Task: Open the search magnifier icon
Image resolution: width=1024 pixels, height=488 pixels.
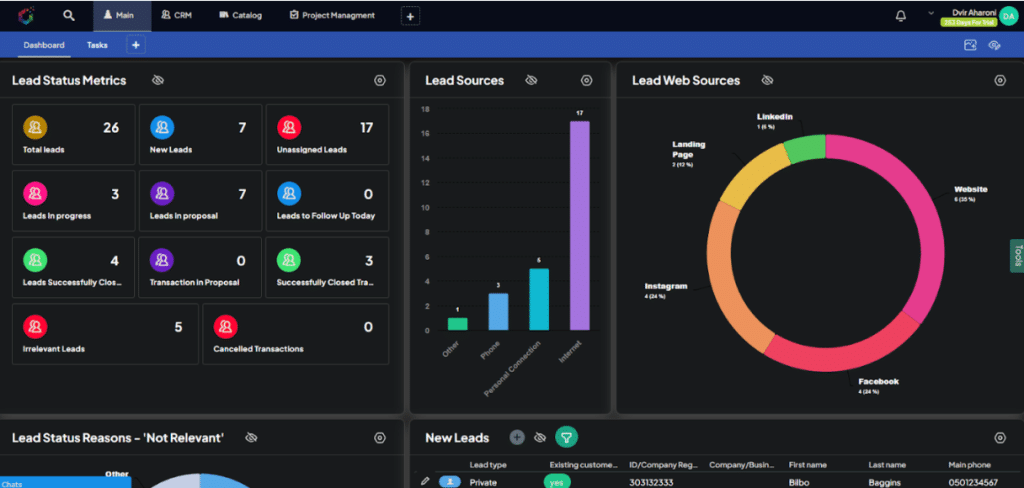Action: 69,15
